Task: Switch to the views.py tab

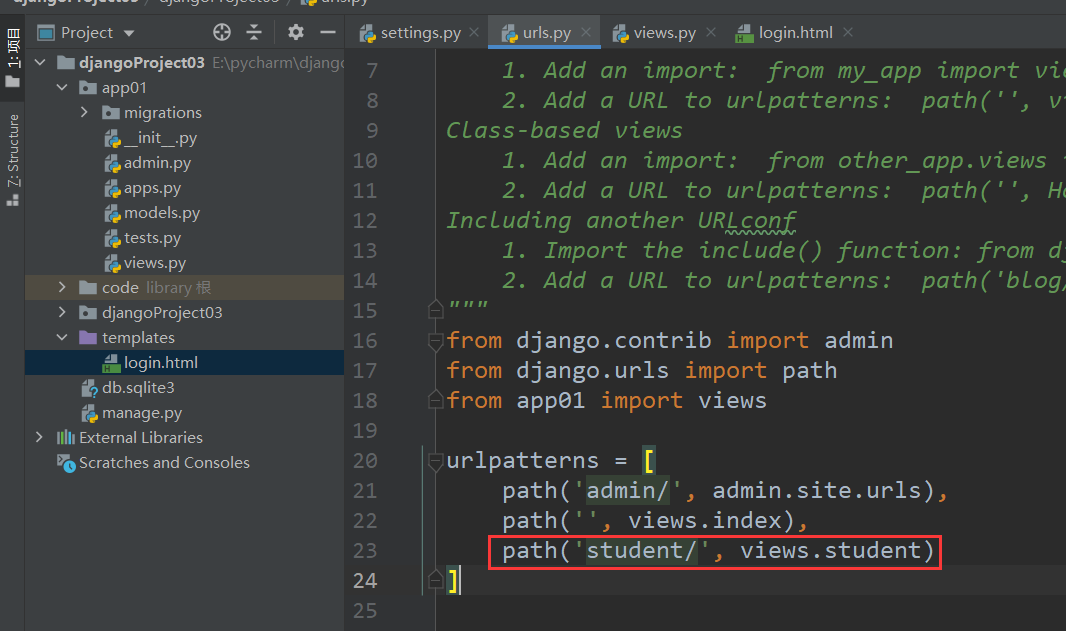Action: click(x=664, y=33)
